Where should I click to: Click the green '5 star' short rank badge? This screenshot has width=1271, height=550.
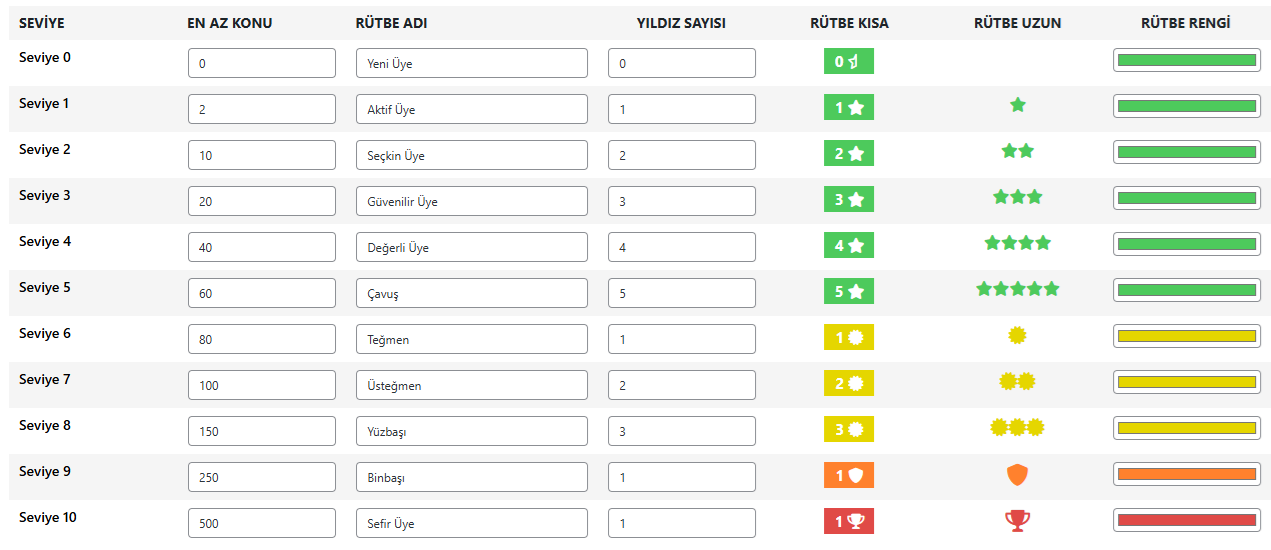click(849, 291)
